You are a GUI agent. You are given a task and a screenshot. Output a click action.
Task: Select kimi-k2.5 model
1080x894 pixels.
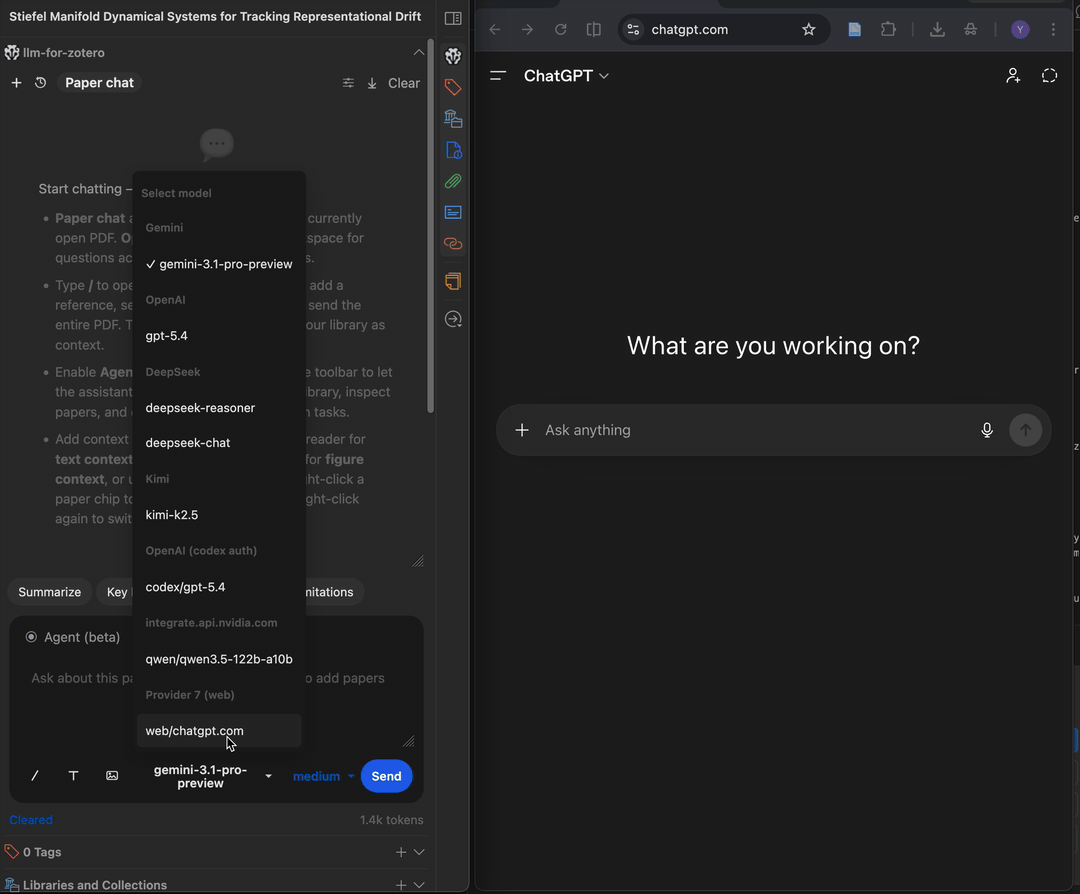(219, 514)
